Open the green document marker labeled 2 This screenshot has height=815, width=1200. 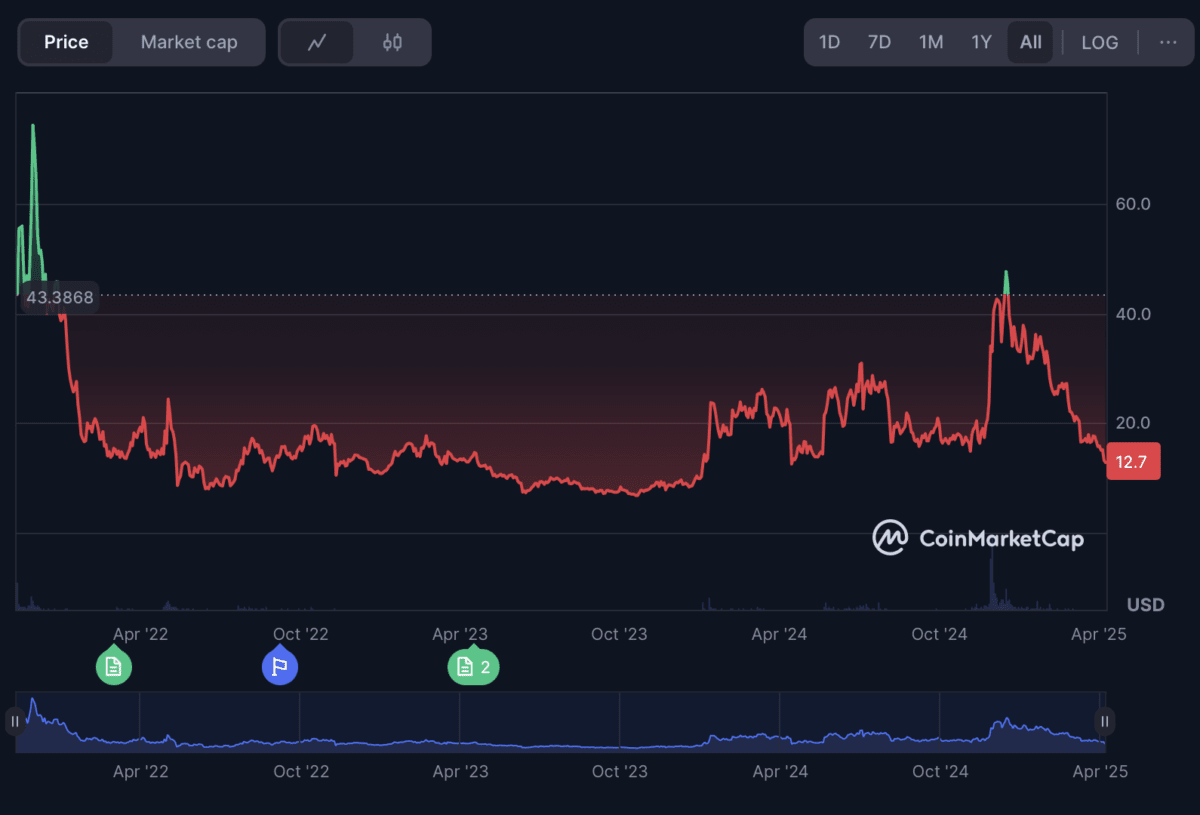(x=473, y=666)
